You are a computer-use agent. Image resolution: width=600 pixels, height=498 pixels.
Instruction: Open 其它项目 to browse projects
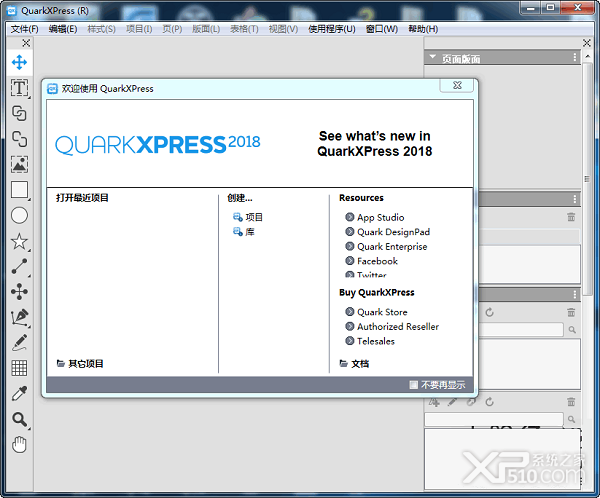tap(80, 364)
